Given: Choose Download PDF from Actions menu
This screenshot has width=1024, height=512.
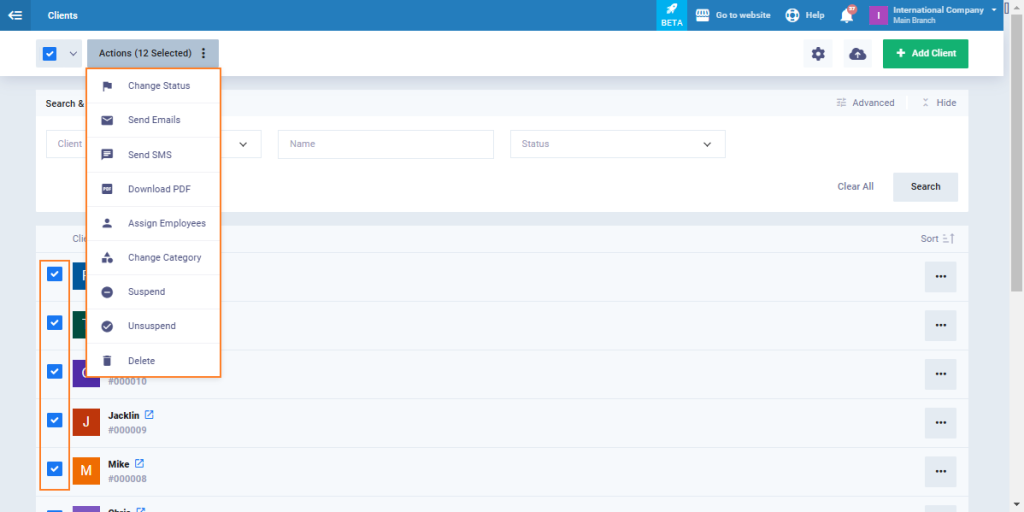Looking at the screenshot, I should pos(153,189).
